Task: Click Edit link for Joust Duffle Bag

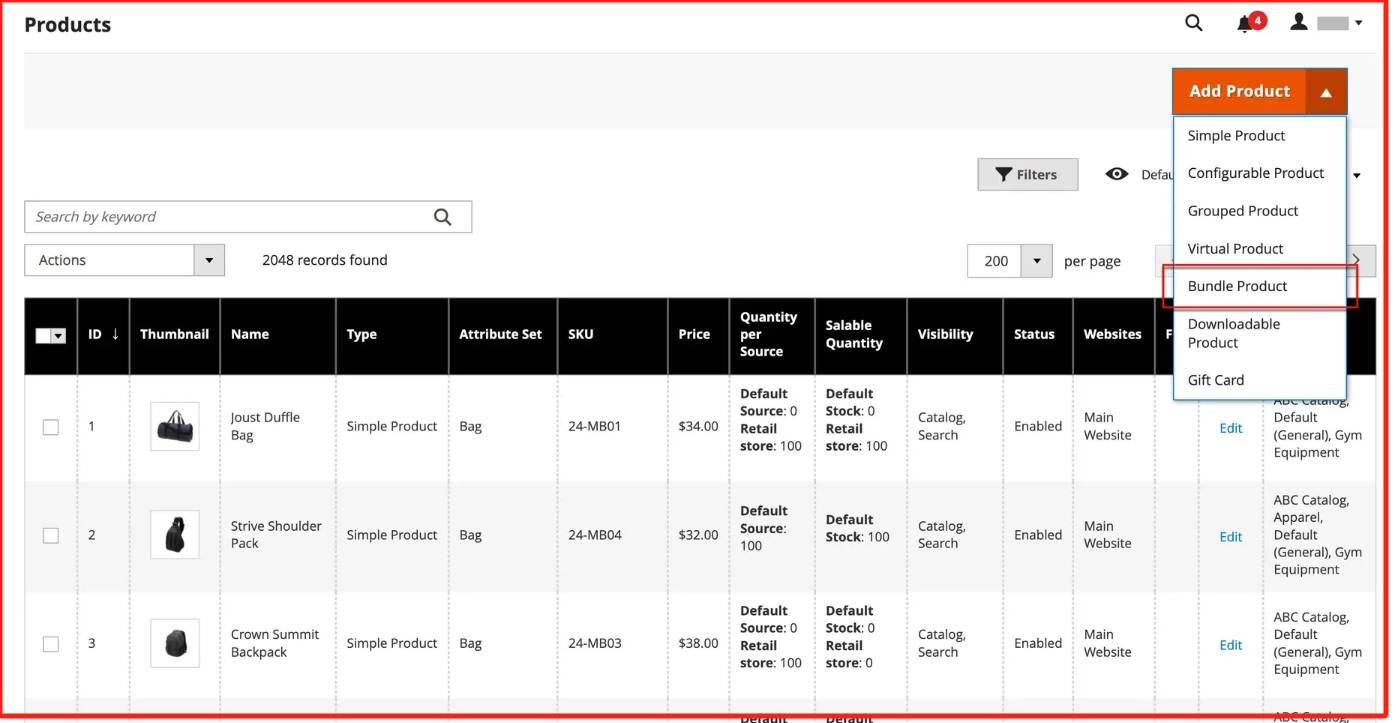Action: click(1230, 428)
